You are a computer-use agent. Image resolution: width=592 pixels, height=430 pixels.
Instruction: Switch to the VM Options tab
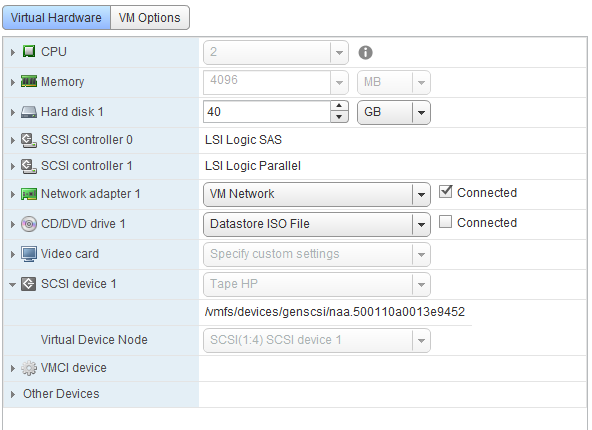pyautogui.click(x=150, y=18)
